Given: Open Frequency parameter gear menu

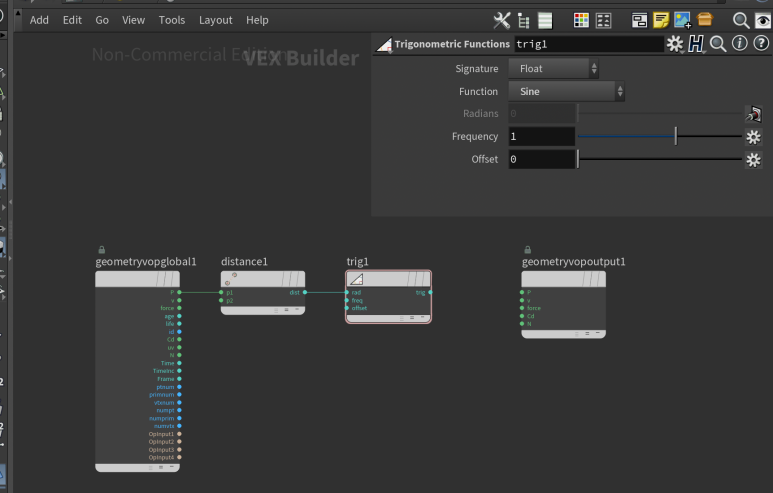Looking at the screenshot, I should pos(753,137).
